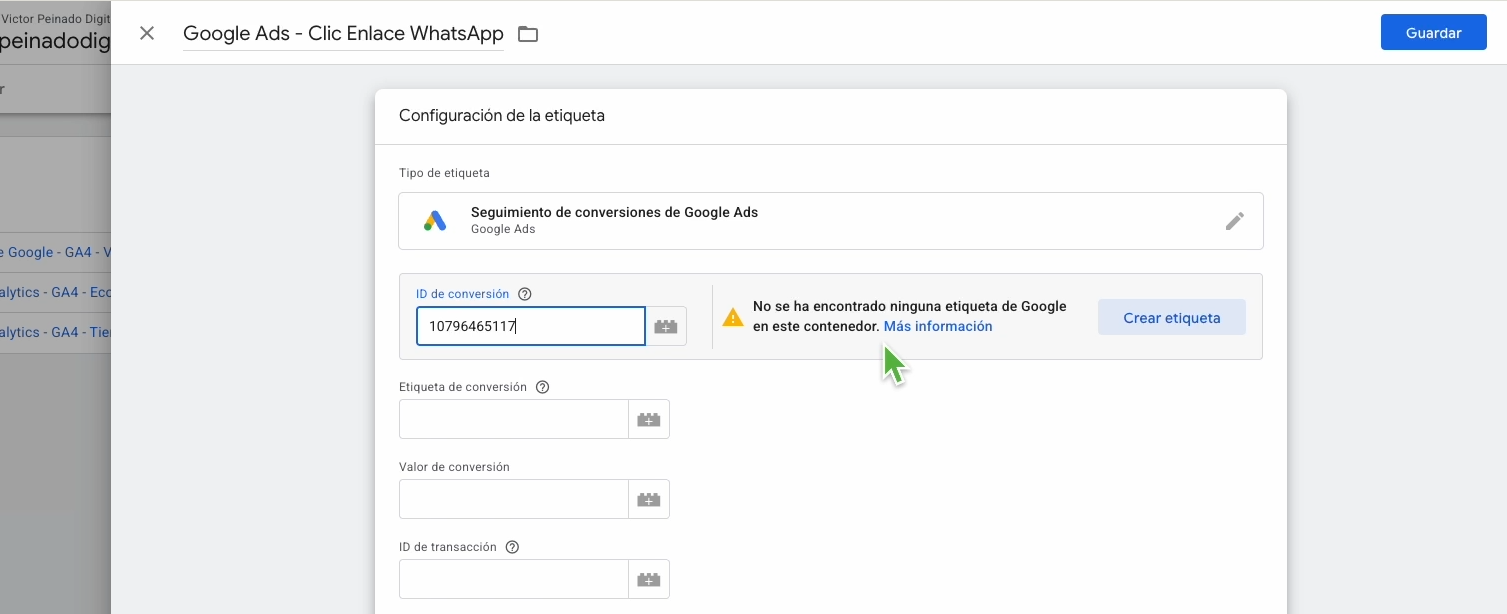
Task: Open the Más información link
Action: point(938,326)
